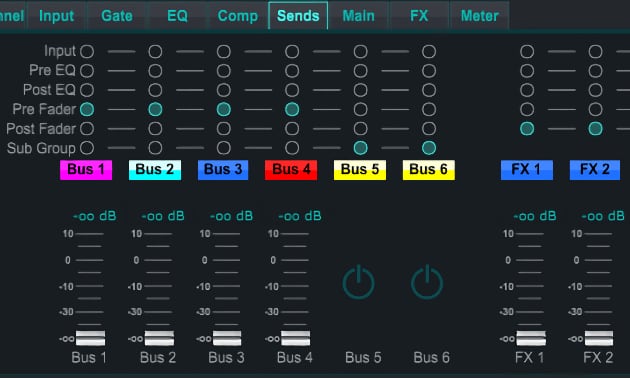630x378 pixels.
Task: Open the Meter tab
Action: tap(479, 16)
